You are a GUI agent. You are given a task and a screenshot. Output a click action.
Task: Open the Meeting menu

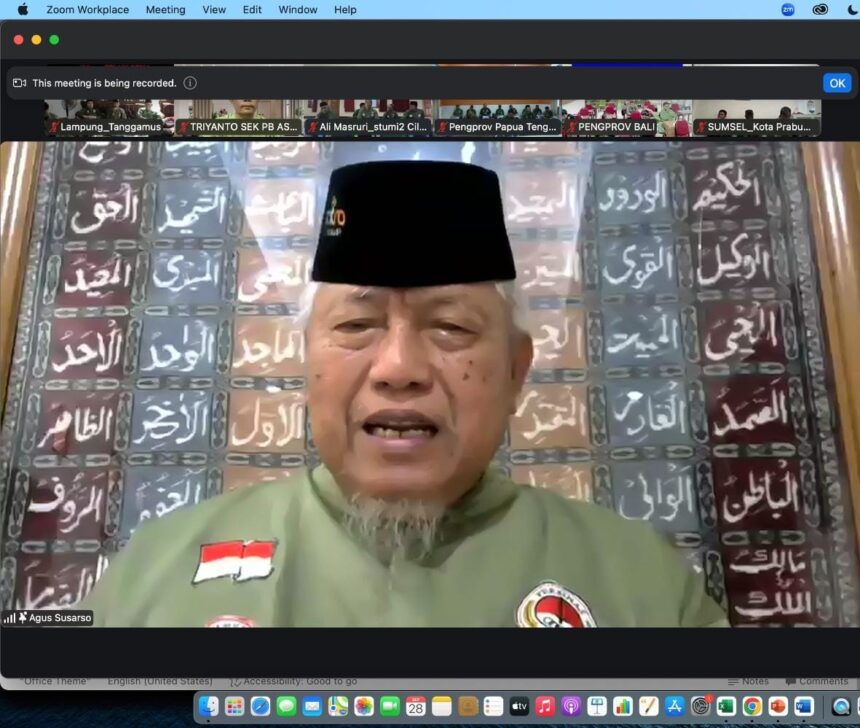[x=165, y=10]
